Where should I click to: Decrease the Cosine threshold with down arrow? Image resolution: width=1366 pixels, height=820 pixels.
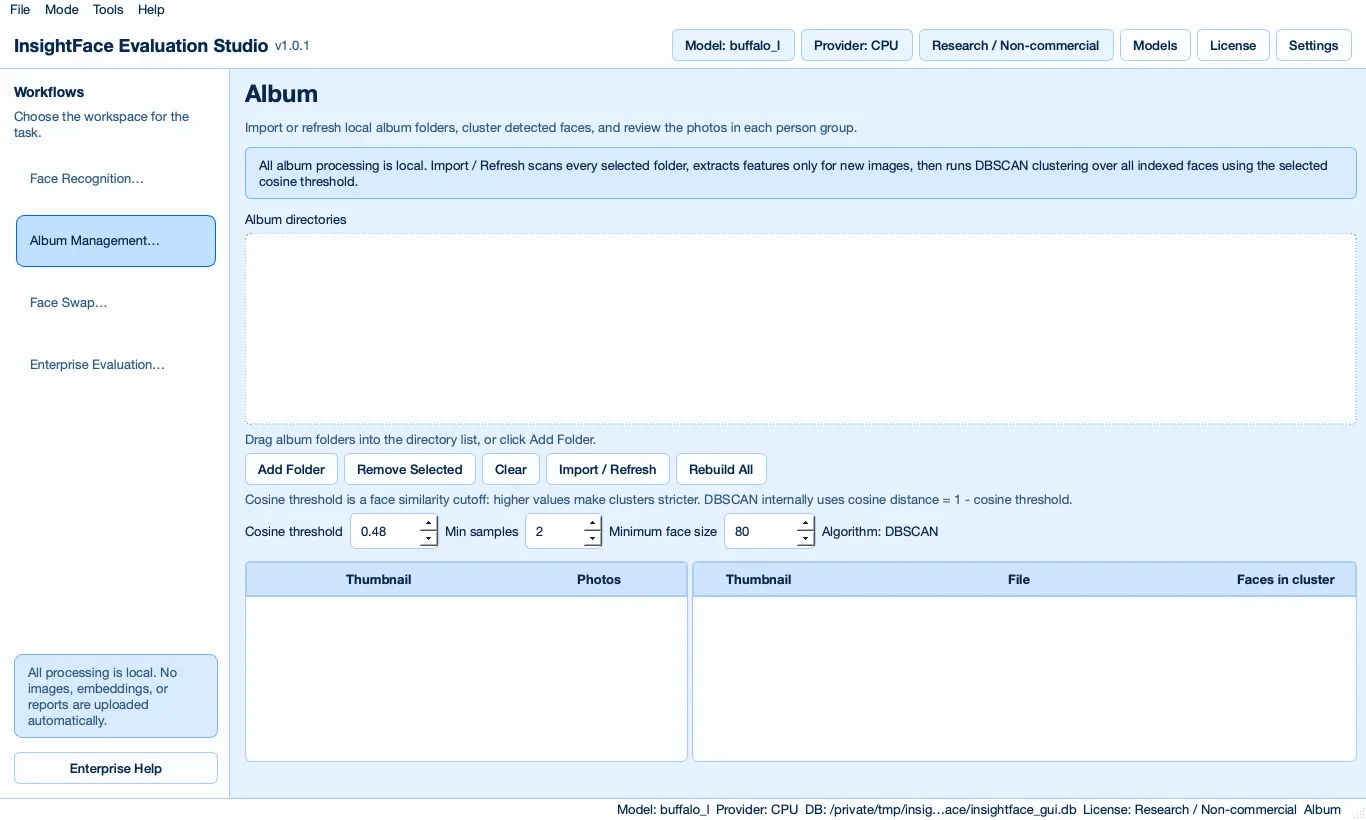point(428,539)
